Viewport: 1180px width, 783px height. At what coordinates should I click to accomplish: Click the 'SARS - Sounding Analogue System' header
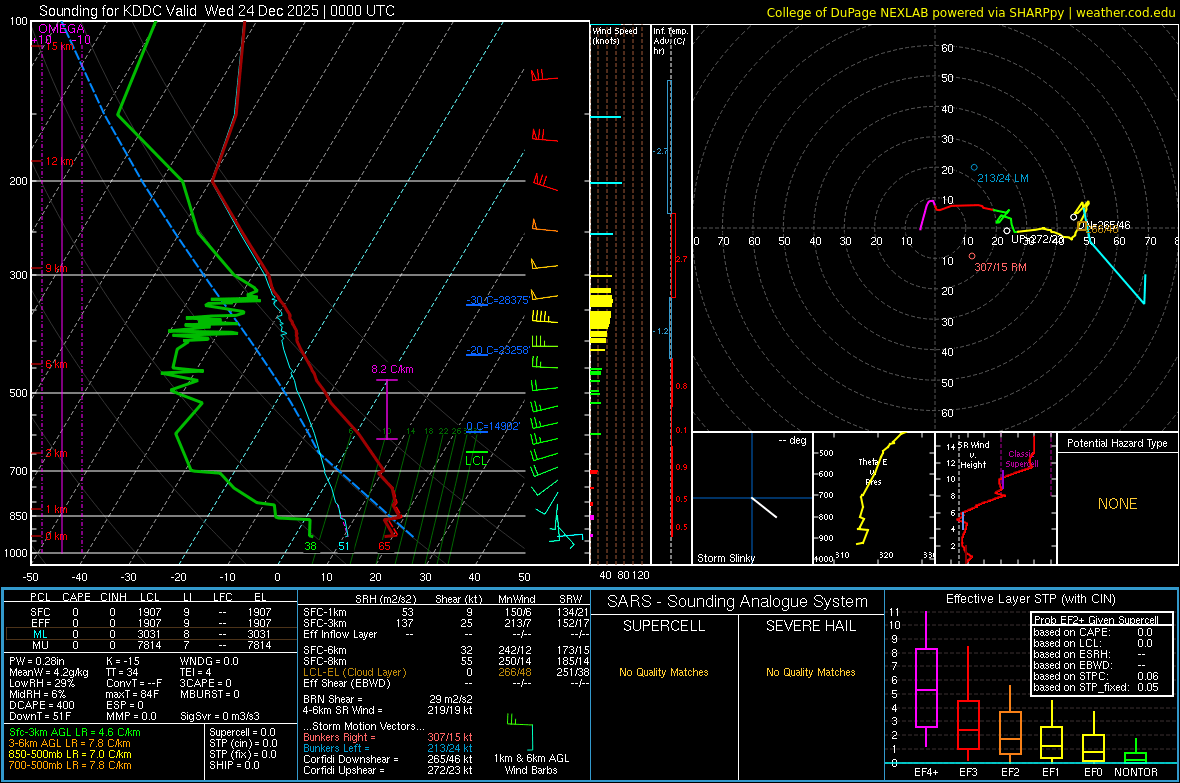(x=738, y=602)
